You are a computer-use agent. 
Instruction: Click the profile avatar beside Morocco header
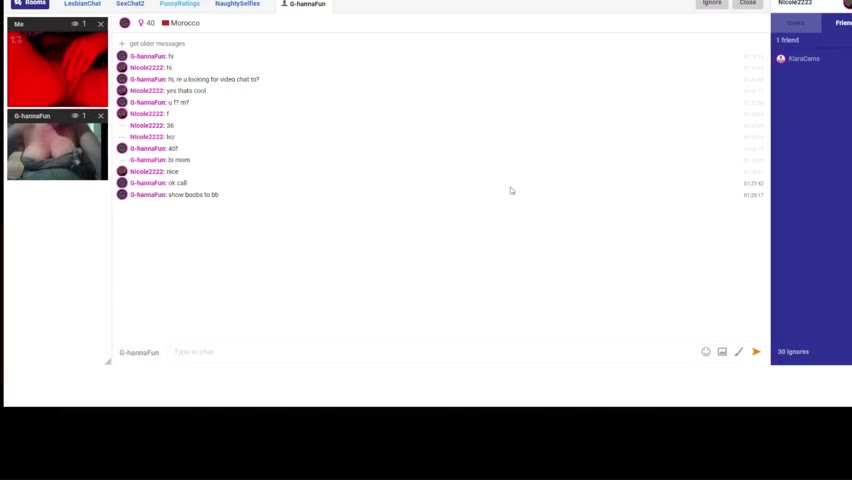[125, 23]
